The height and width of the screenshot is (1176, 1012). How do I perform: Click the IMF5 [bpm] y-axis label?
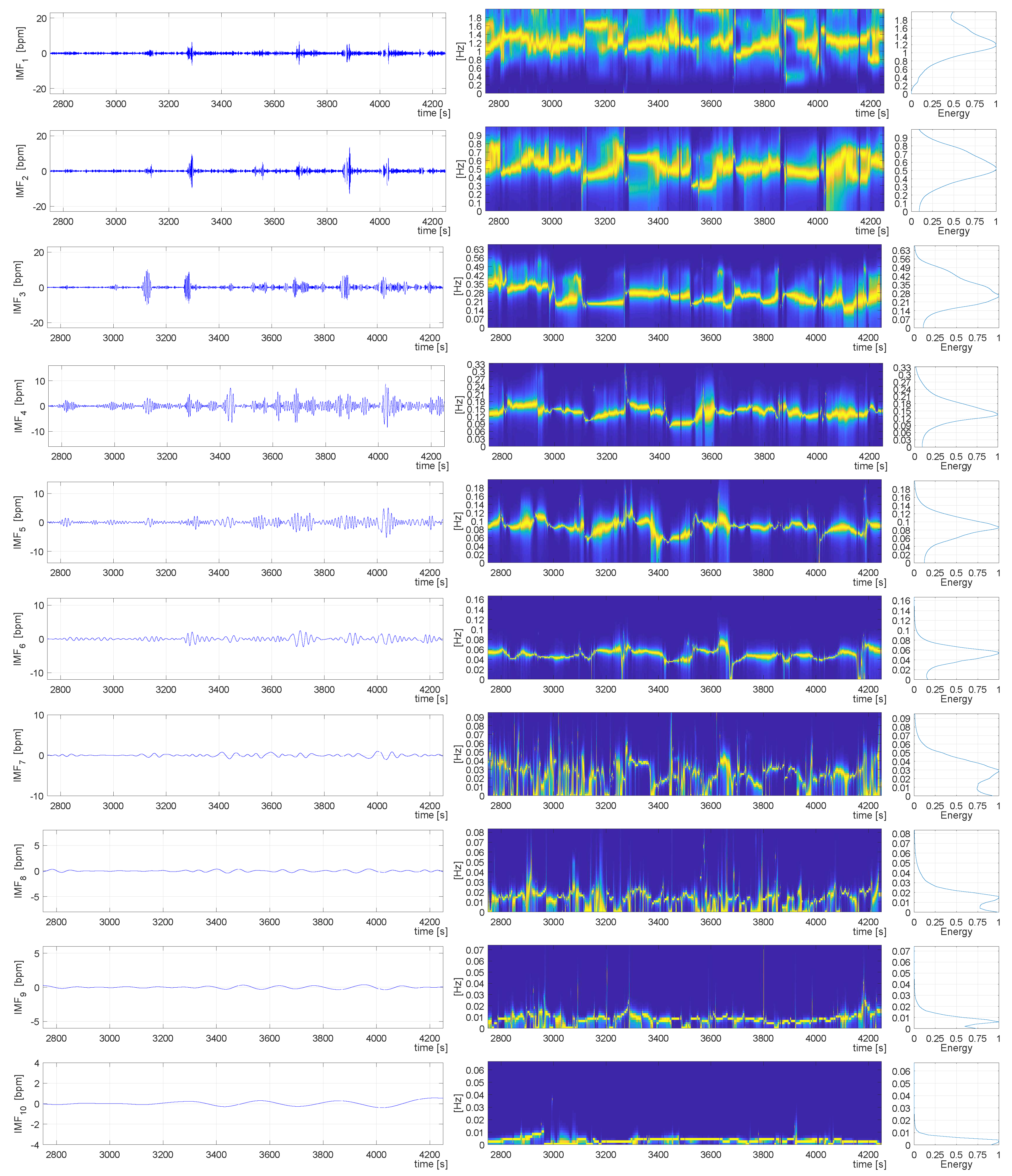pyautogui.click(x=18, y=522)
